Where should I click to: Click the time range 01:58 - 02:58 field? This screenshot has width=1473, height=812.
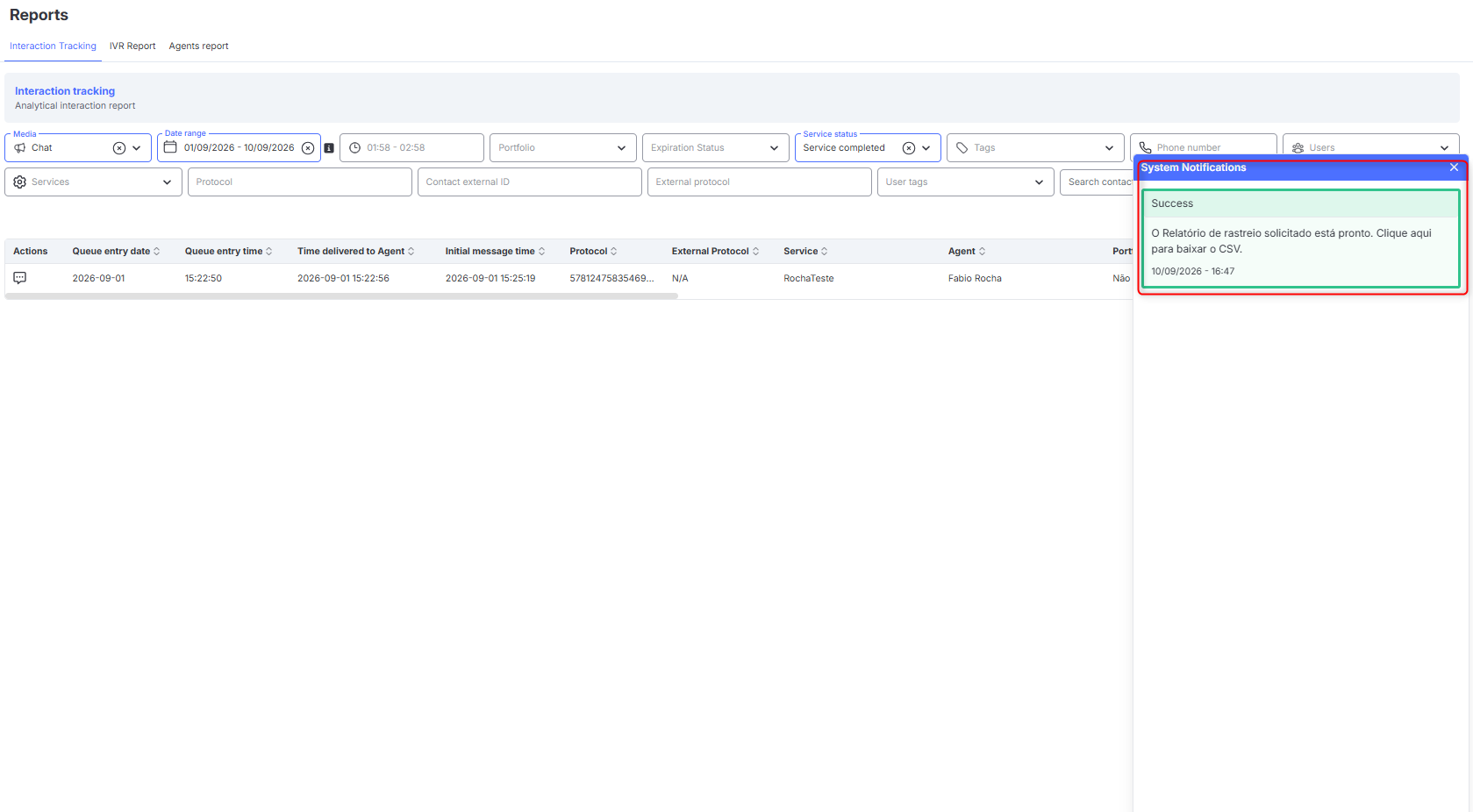[411, 148]
